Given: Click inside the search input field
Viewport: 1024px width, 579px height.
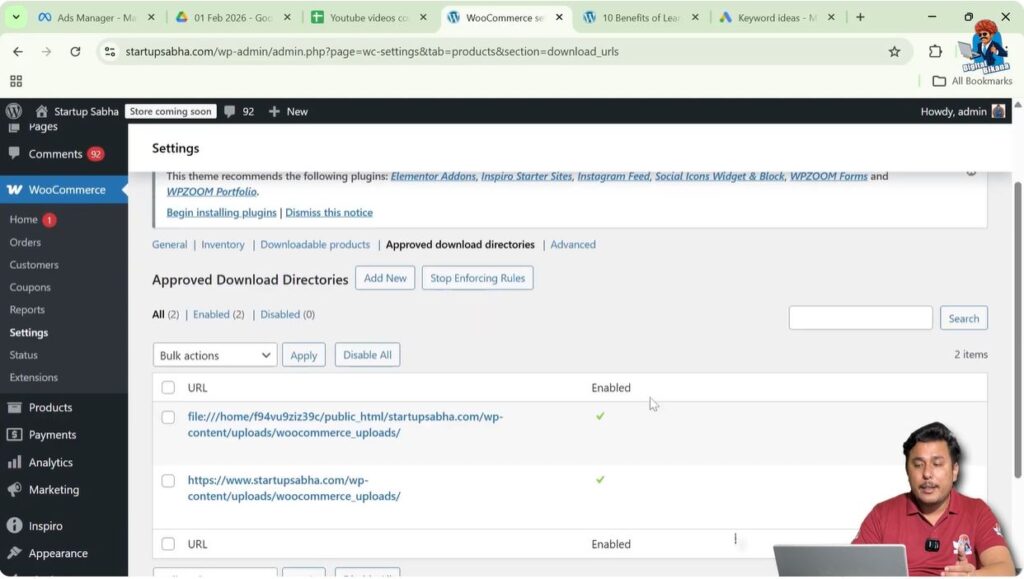Looking at the screenshot, I should (x=860, y=317).
